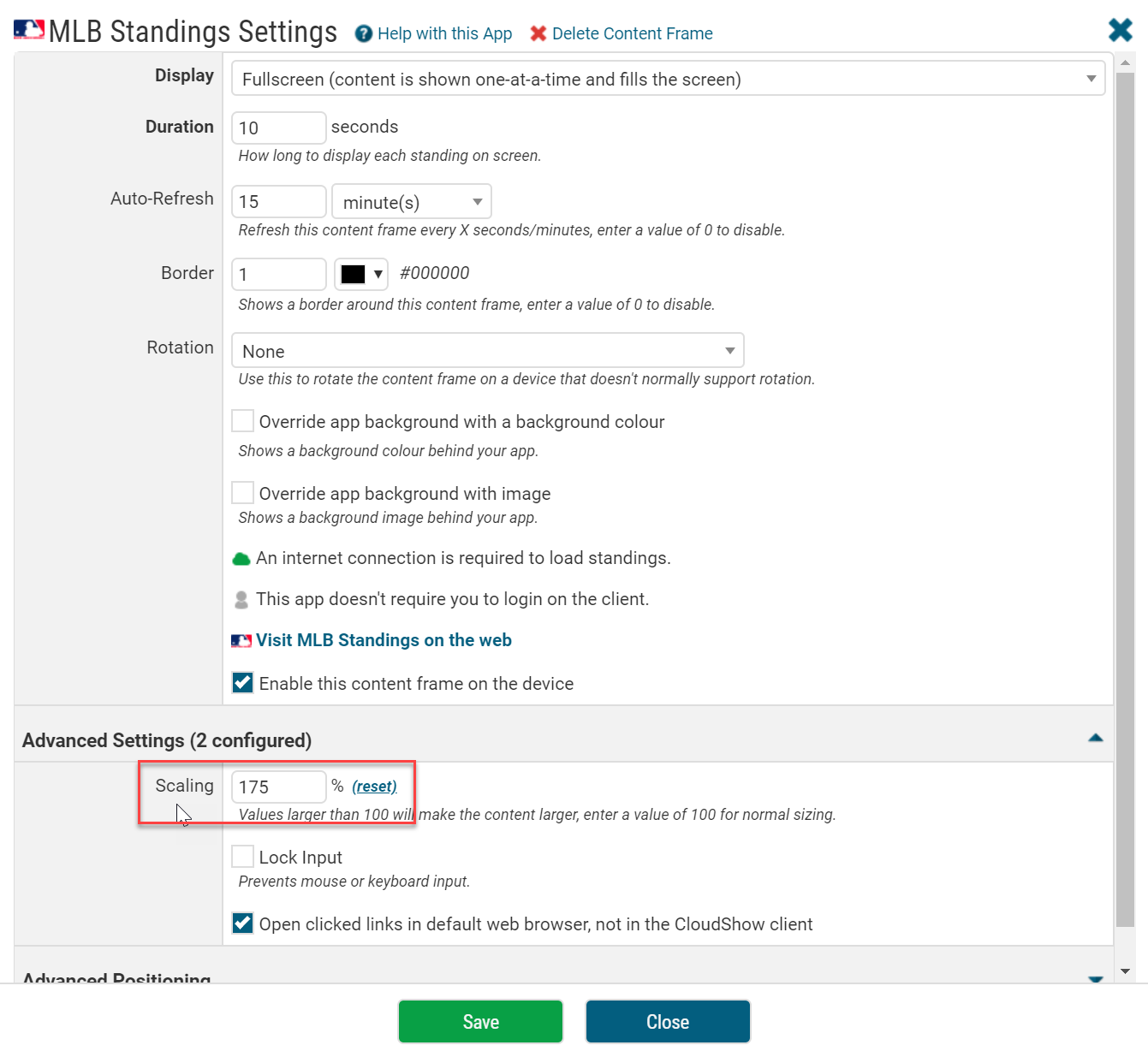This screenshot has width=1148, height=1057.
Task: Click the grey user login icon
Action: [241, 600]
